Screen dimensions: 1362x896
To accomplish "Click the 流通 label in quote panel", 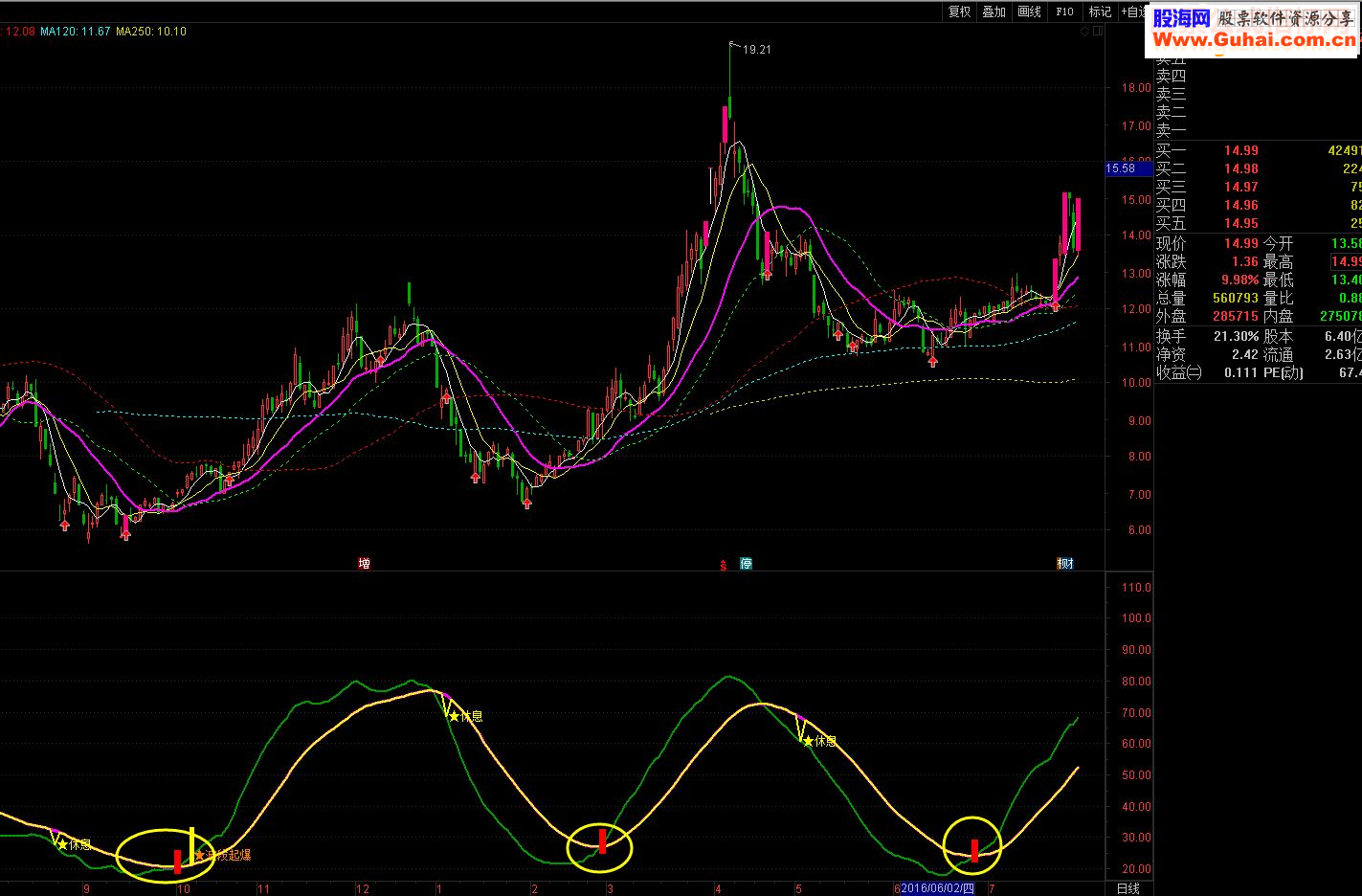I will tap(1278, 354).
